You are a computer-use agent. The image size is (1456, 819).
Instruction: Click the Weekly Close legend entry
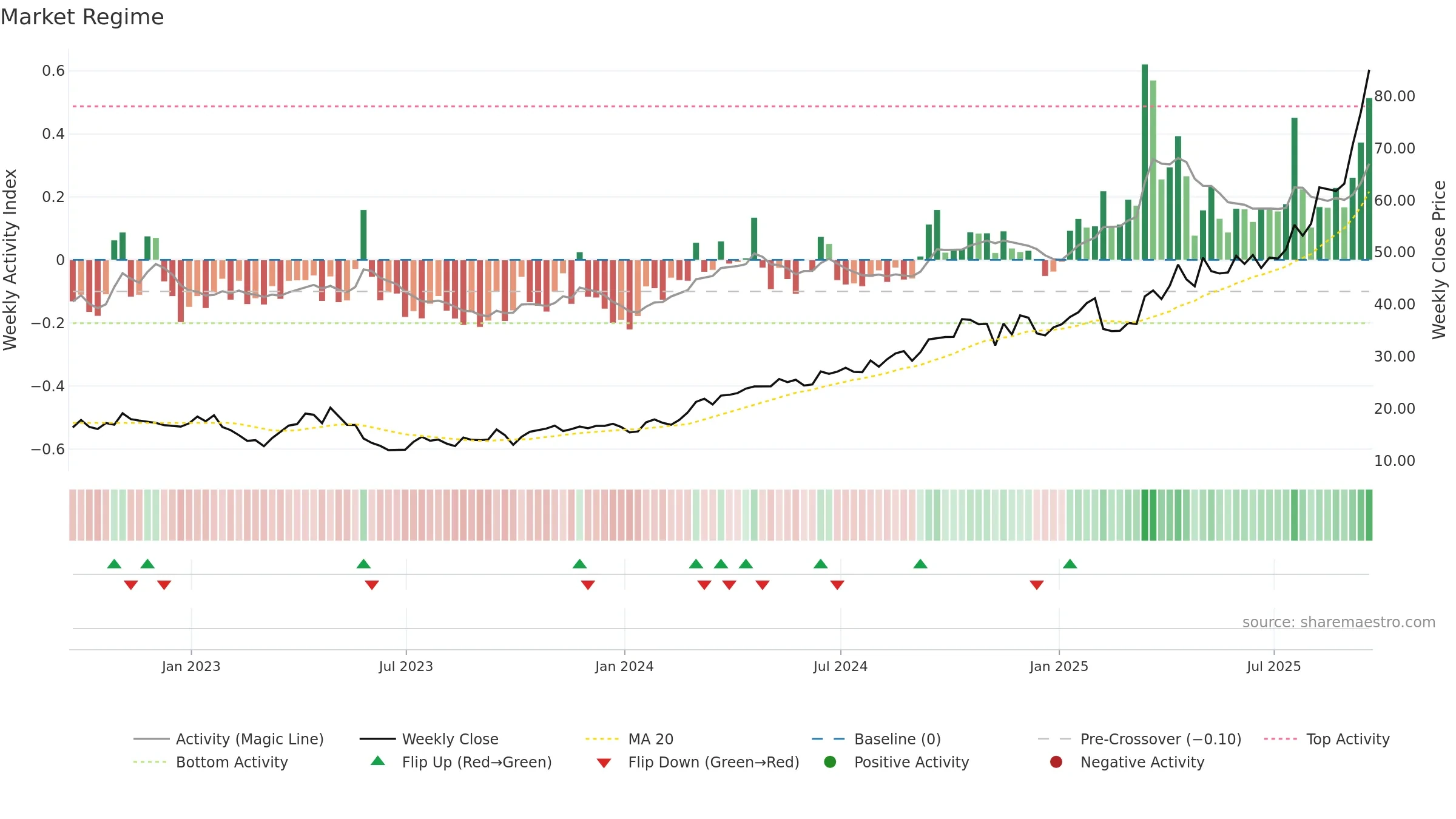tap(429, 739)
